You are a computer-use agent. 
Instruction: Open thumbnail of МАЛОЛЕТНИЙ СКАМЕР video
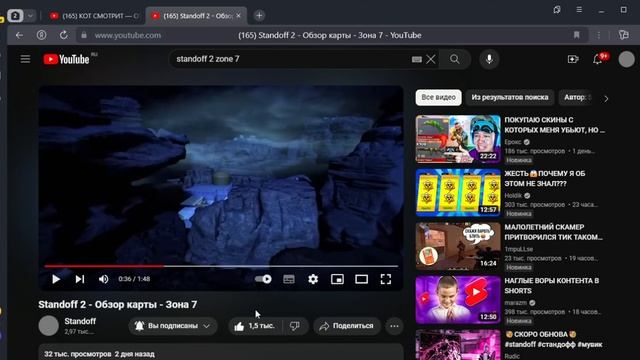click(x=458, y=246)
